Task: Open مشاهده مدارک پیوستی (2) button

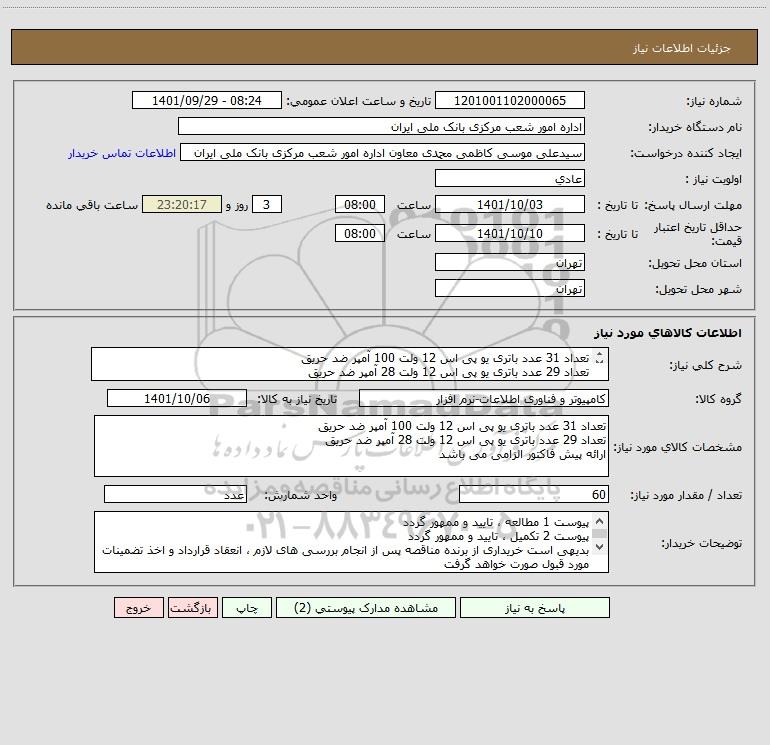Action: 366,608
